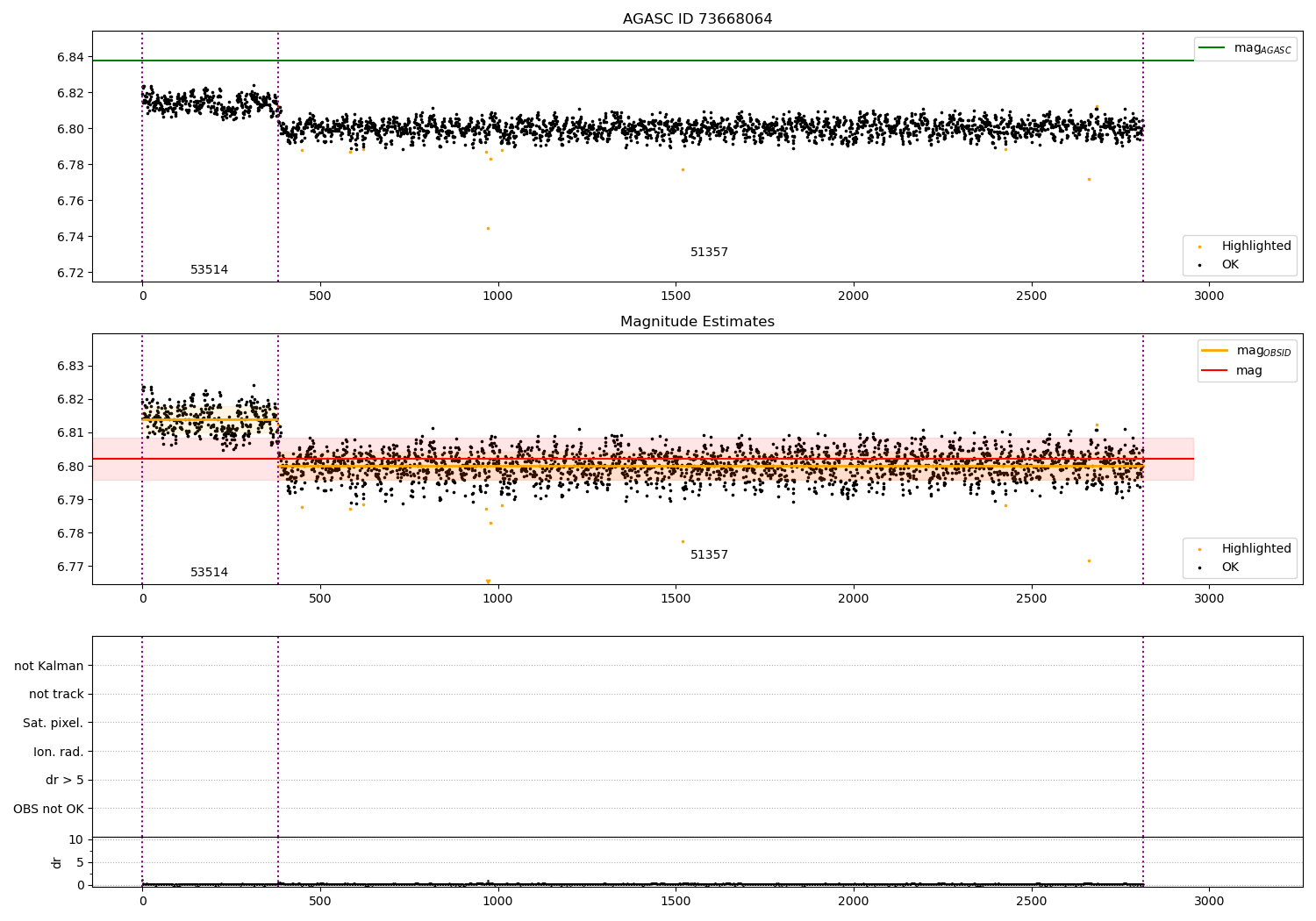Select the 'Magnitude Estimates' title

coord(697,322)
